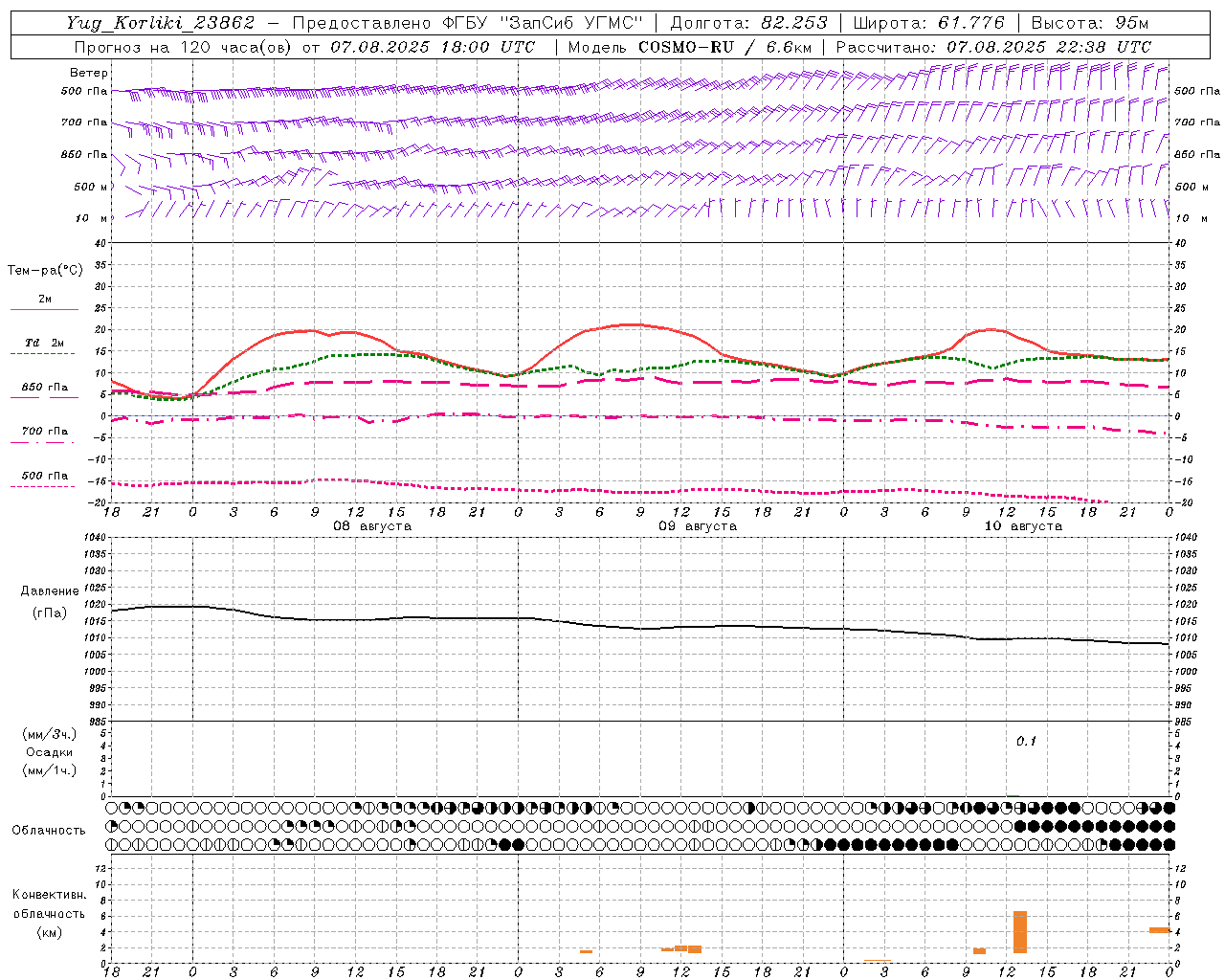Select the model label COSMO-RU / 6.6км

click(x=725, y=47)
